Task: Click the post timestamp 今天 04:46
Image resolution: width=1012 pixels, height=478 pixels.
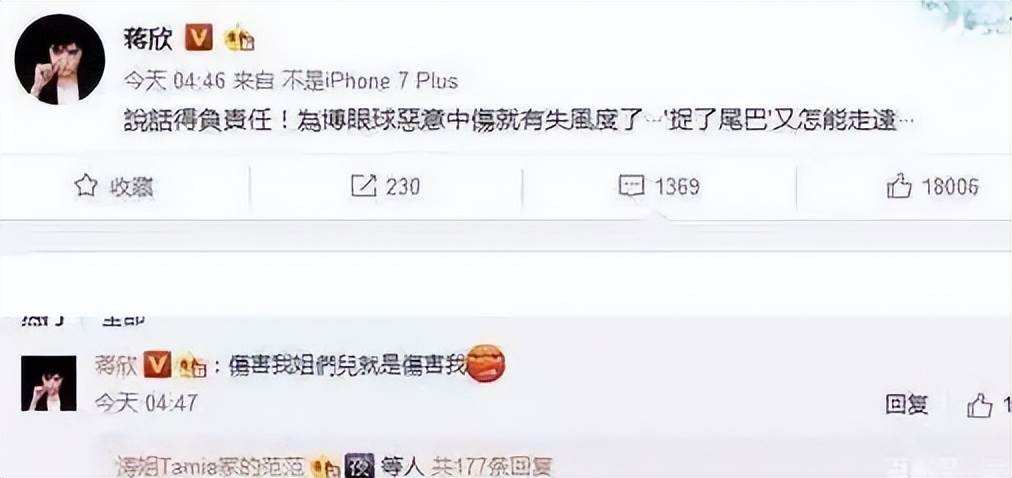Action: tap(174, 81)
